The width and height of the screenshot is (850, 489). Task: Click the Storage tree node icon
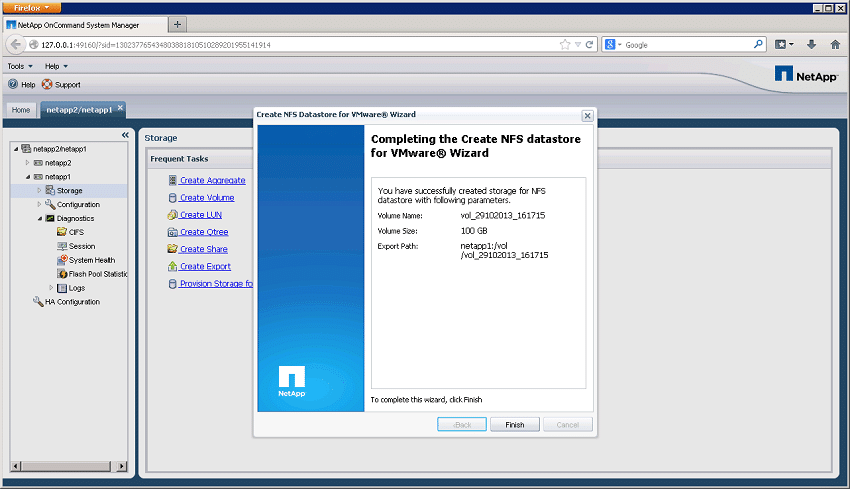click(50, 190)
